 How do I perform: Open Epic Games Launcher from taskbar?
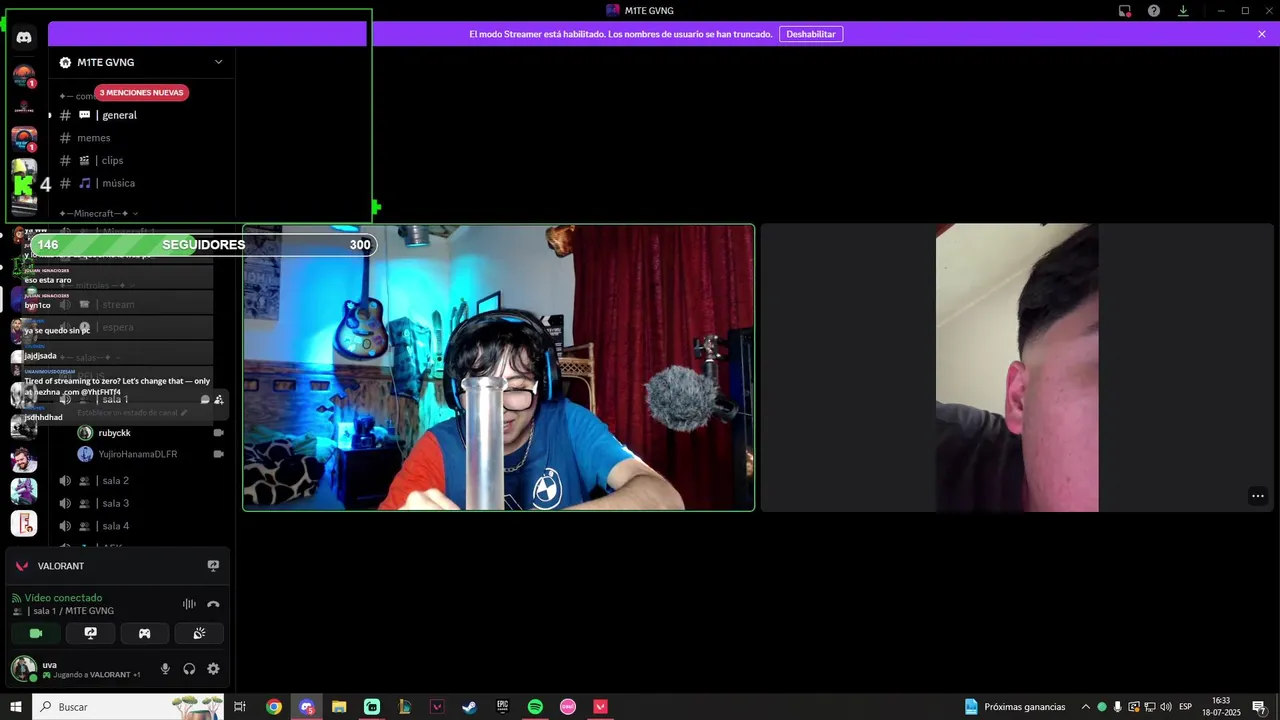[502, 707]
